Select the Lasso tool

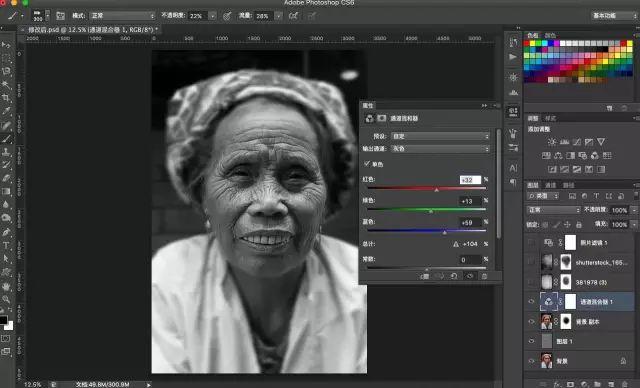coord(6,71)
